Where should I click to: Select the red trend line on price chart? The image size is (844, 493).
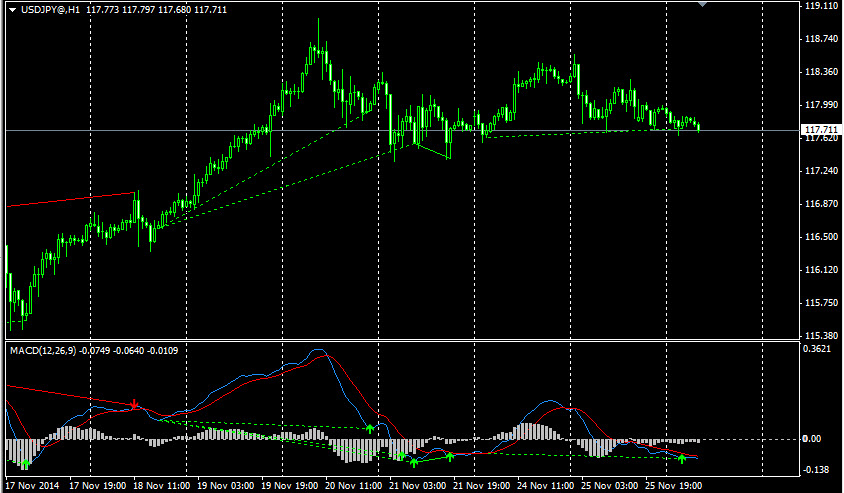coord(70,199)
